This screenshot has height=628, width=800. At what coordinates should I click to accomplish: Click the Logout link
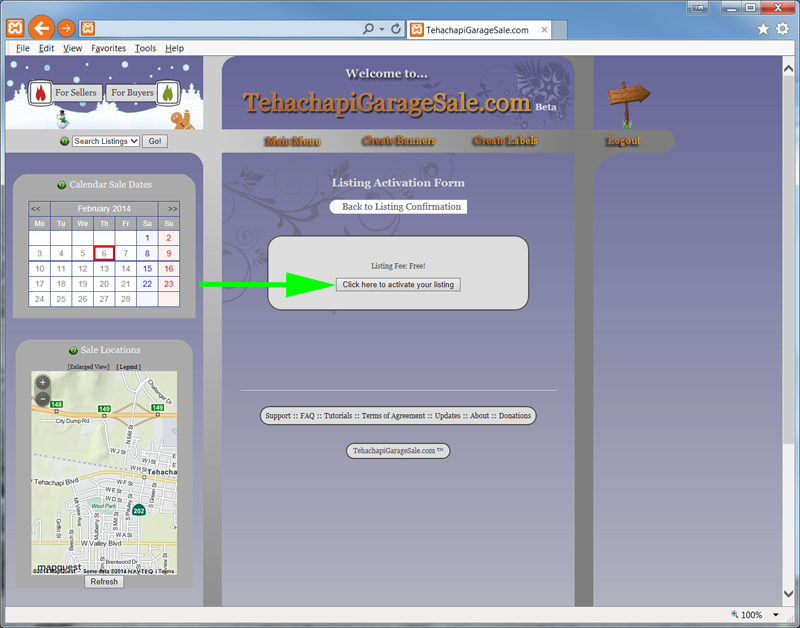coord(623,141)
